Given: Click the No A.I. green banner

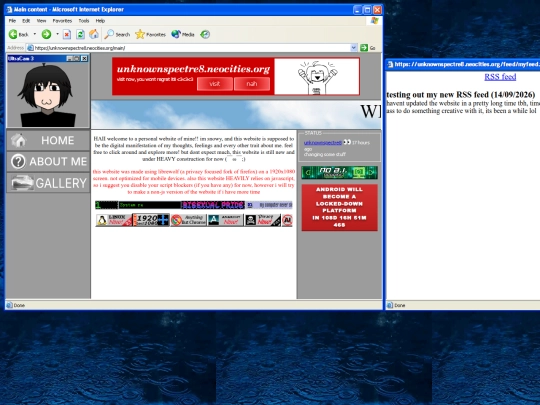Looking at the screenshot, I should [x=339, y=173].
